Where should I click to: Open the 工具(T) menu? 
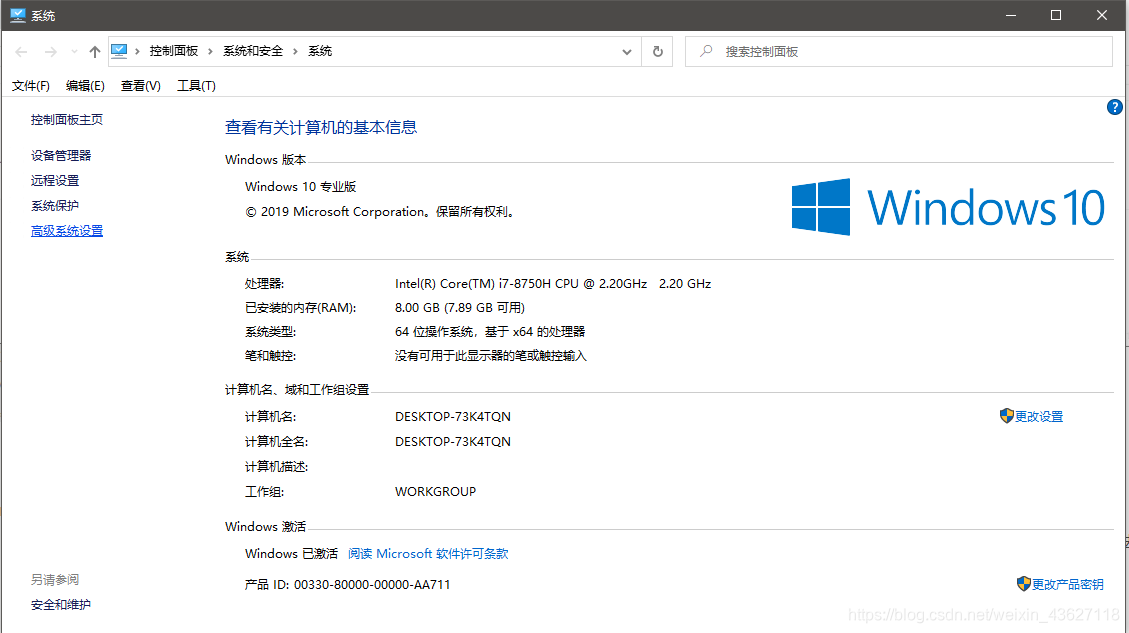[x=196, y=86]
